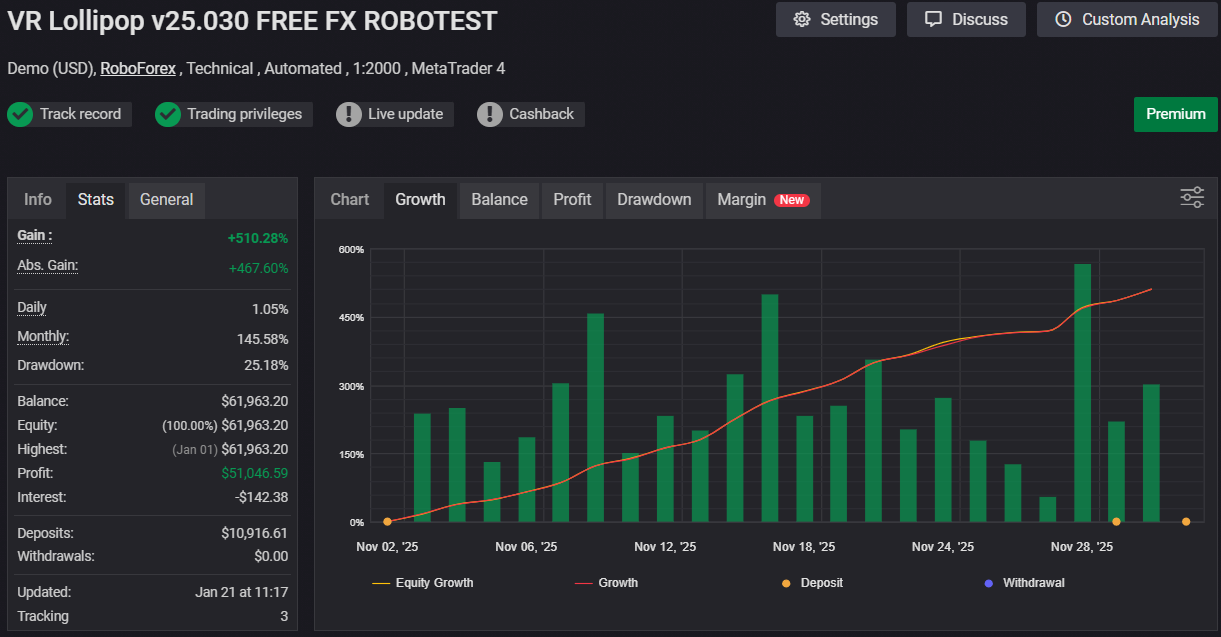Click the Settings gear icon
This screenshot has width=1221, height=637.
click(x=802, y=20)
